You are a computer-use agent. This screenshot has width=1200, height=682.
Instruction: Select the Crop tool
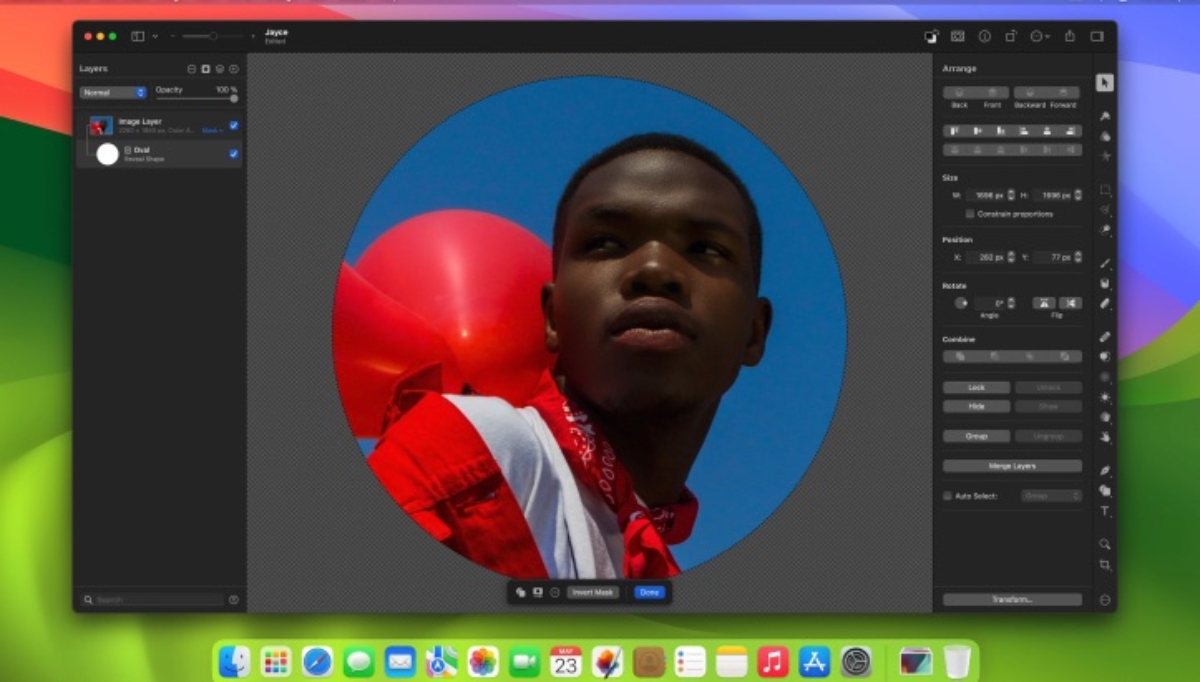(1105, 565)
